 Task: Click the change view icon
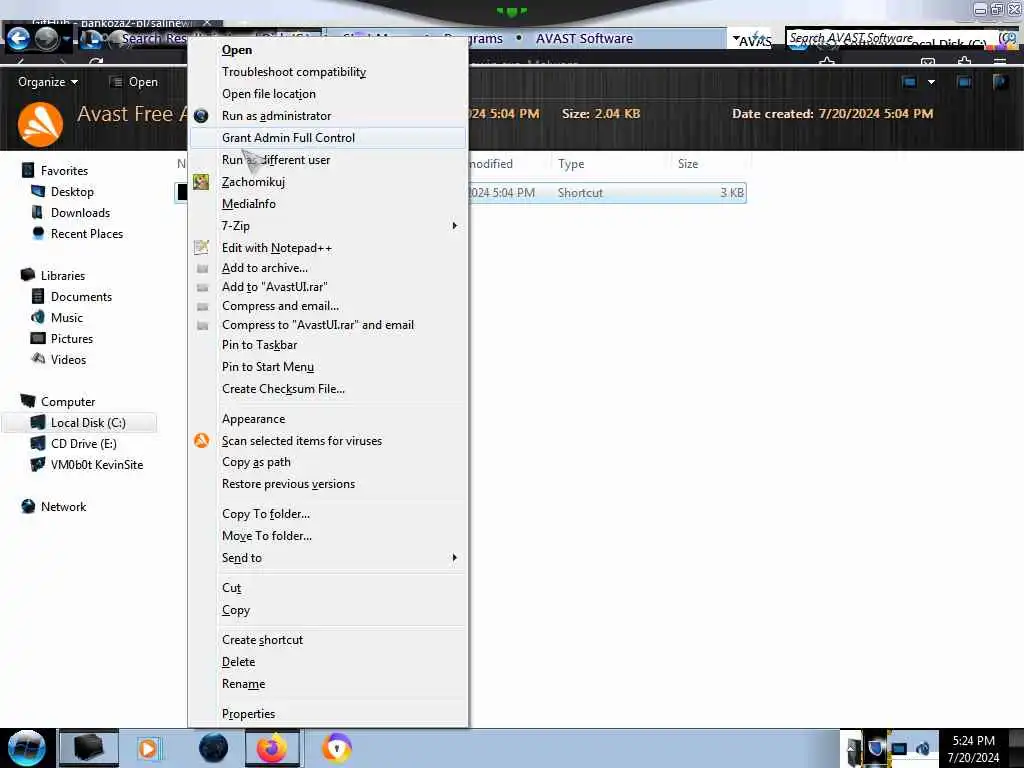tap(909, 82)
